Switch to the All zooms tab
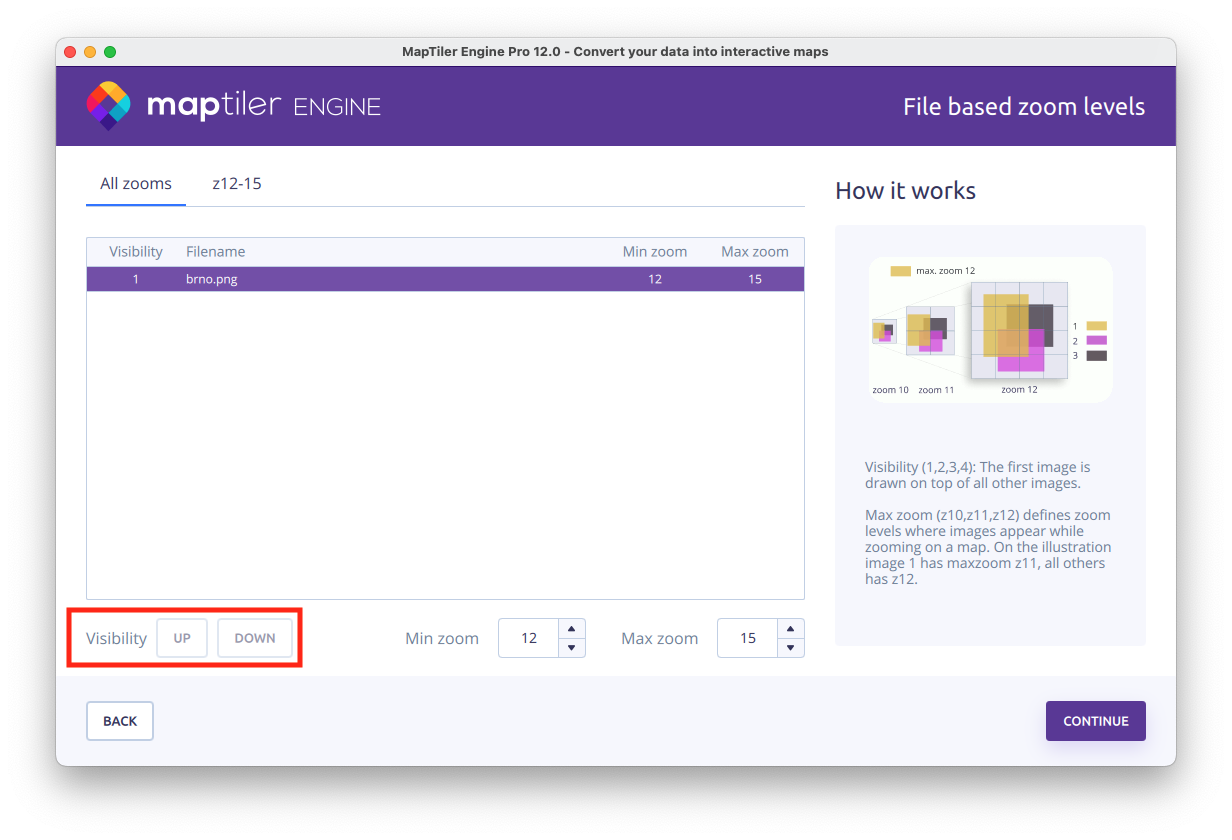The height and width of the screenshot is (840, 1232). pos(136,184)
